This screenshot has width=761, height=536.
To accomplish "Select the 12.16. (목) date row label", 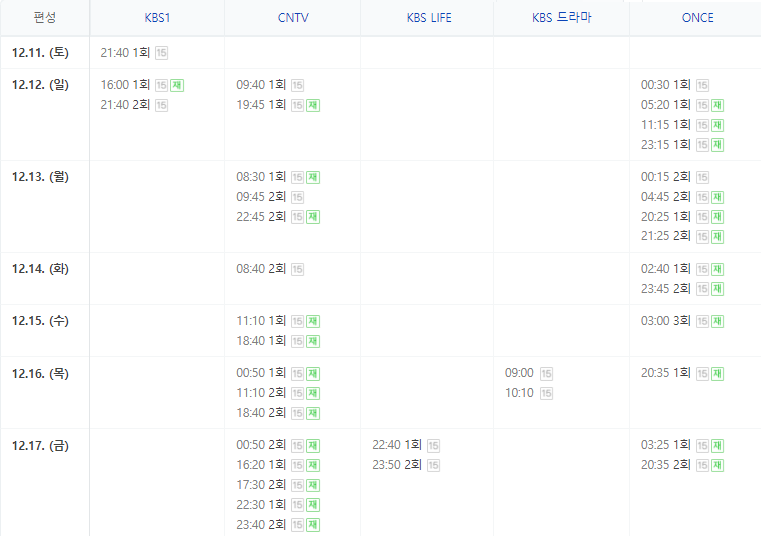I will pos(40,374).
